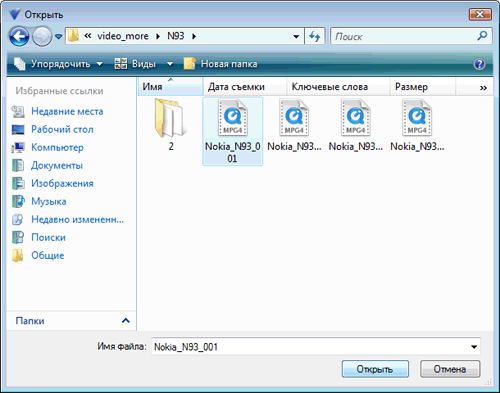
Task: Open Общие from favorite links
Action: pyautogui.click(x=48, y=255)
